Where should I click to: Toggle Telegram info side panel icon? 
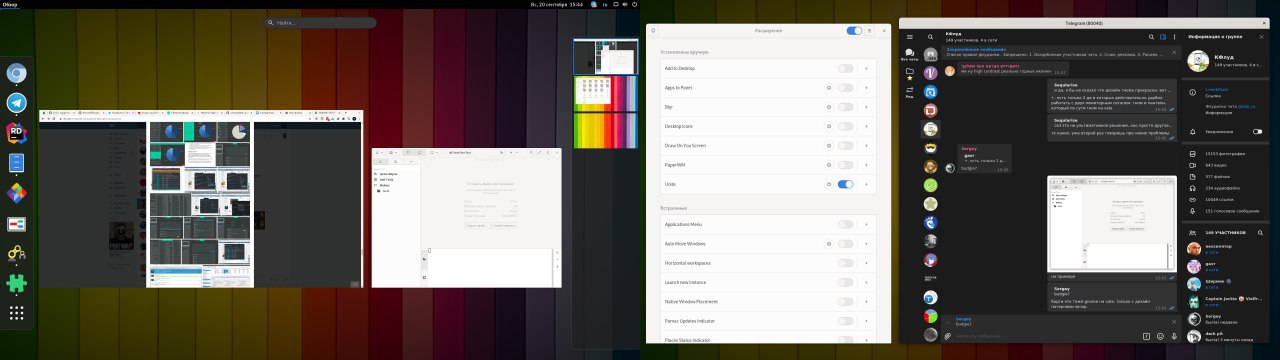pyautogui.click(x=1162, y=36)
